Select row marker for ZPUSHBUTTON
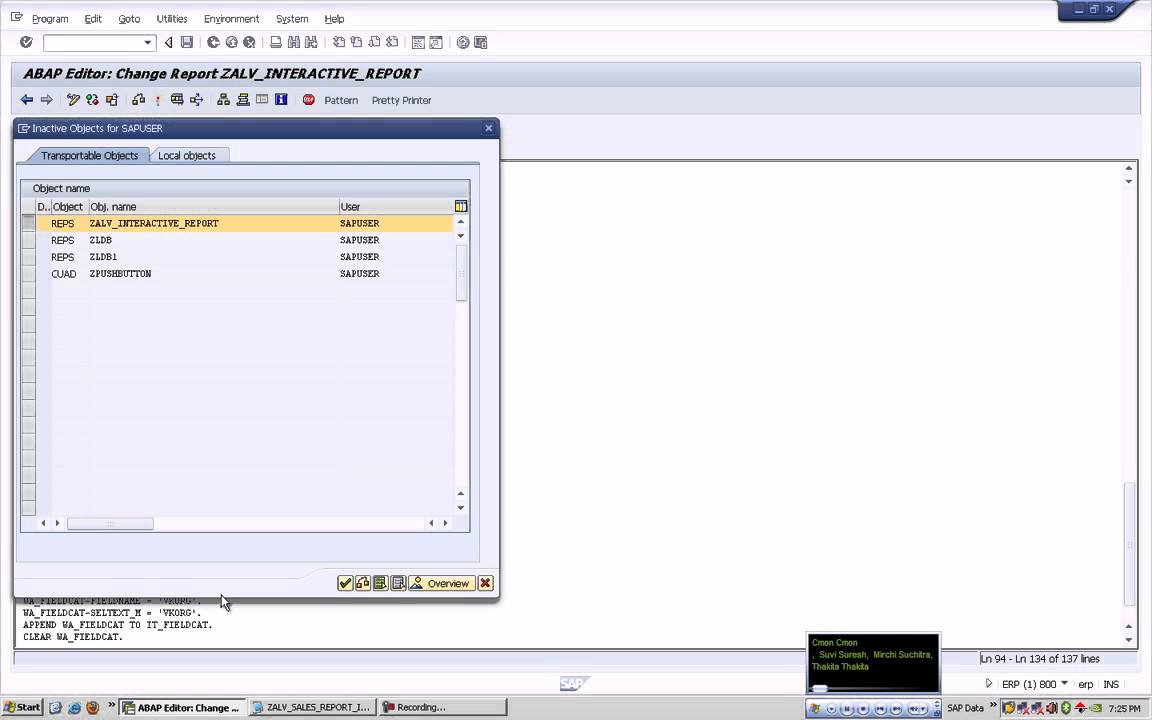The image size is (1152, 720). [29, 274]
